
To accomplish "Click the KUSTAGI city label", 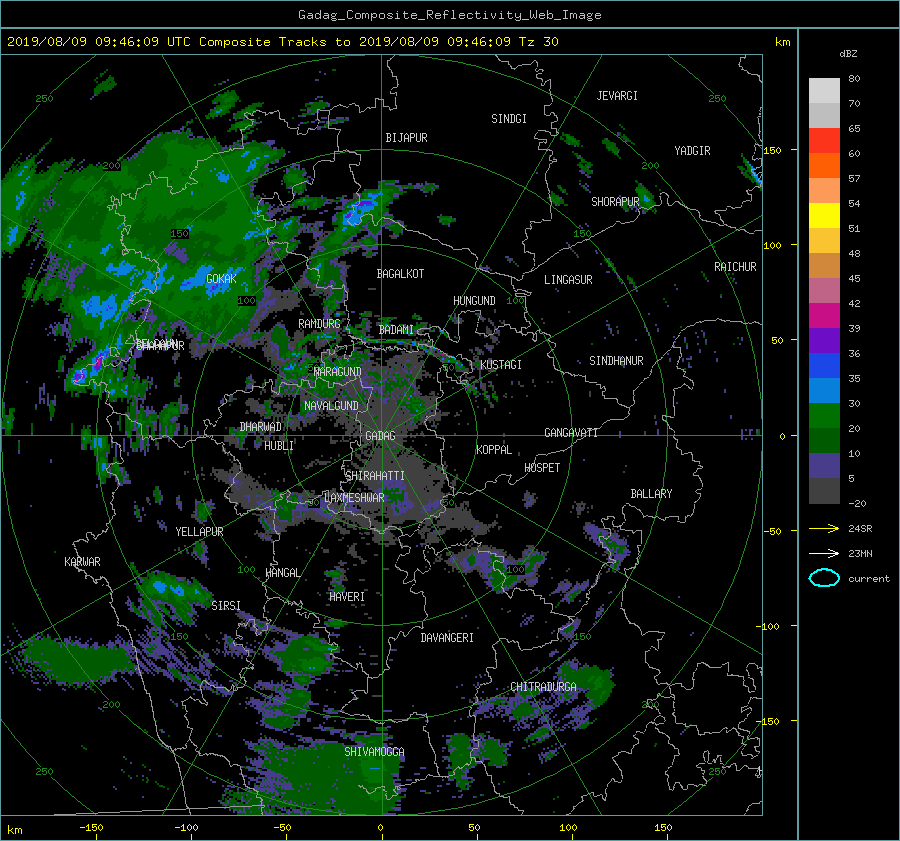I will click(501, 365).
